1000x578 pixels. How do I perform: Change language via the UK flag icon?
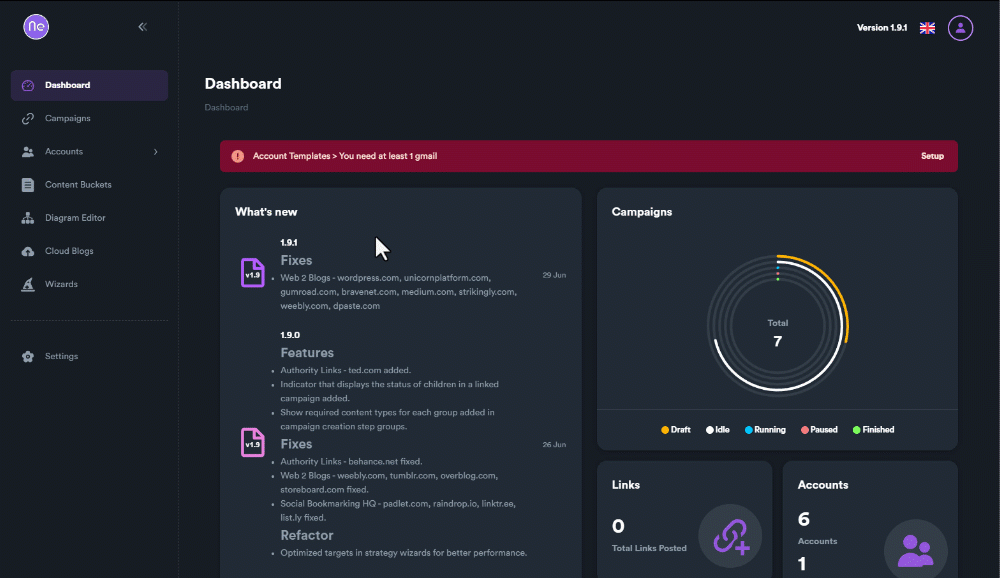(927, 28)
